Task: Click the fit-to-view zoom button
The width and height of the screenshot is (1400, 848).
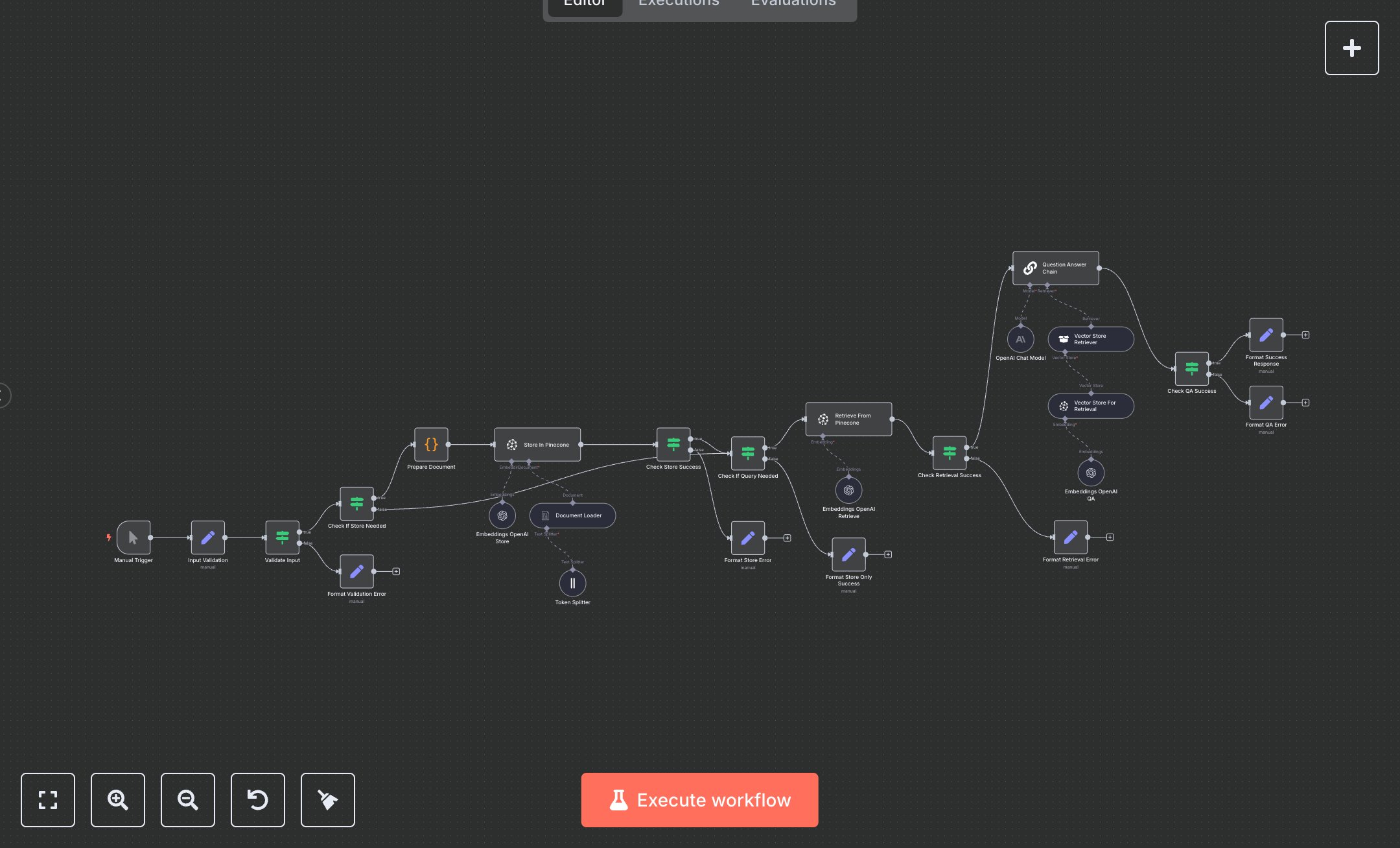Action: 48,799
